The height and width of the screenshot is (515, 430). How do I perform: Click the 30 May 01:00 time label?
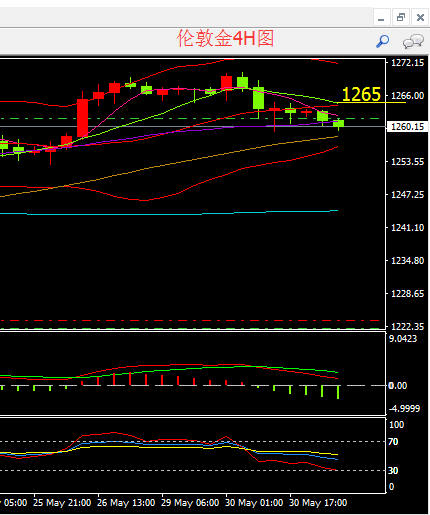(x=254, y=503)
